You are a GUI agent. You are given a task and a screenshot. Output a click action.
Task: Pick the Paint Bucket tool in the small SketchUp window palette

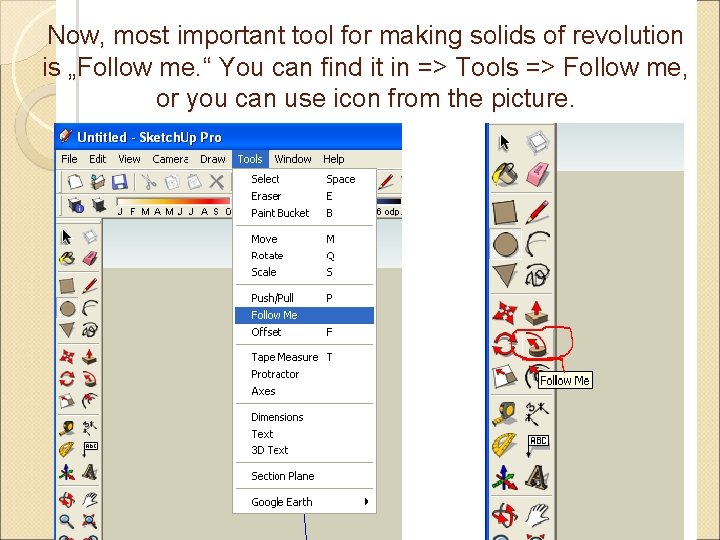click(x=67, y=259)
